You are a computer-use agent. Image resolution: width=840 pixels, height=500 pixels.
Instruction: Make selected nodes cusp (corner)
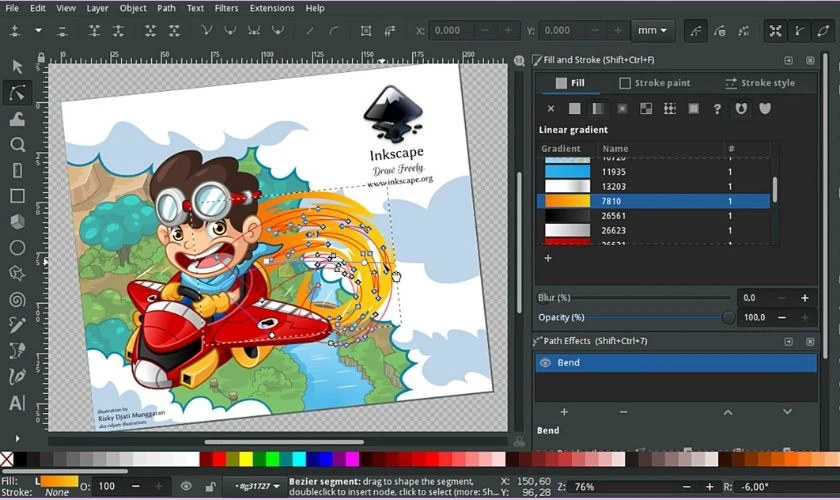pos(206,31)
